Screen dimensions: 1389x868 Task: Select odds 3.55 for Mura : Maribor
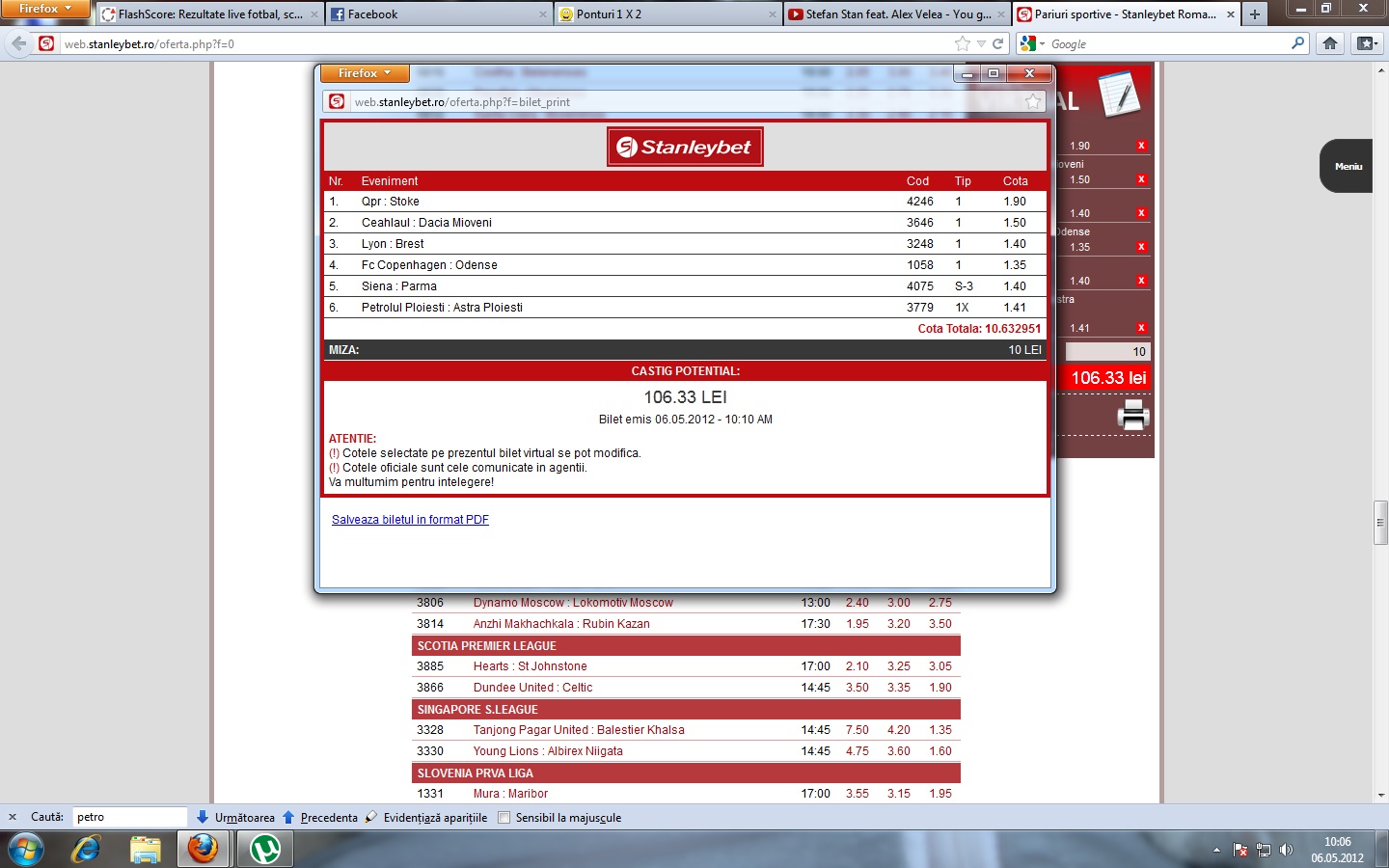(857, 794)
